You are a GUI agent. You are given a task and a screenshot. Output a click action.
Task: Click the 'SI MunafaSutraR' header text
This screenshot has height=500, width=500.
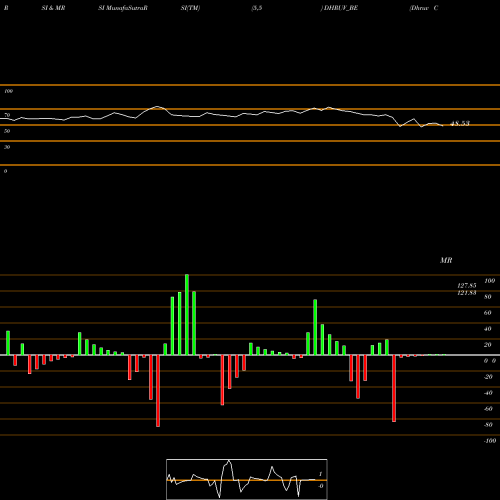point(123,8)
